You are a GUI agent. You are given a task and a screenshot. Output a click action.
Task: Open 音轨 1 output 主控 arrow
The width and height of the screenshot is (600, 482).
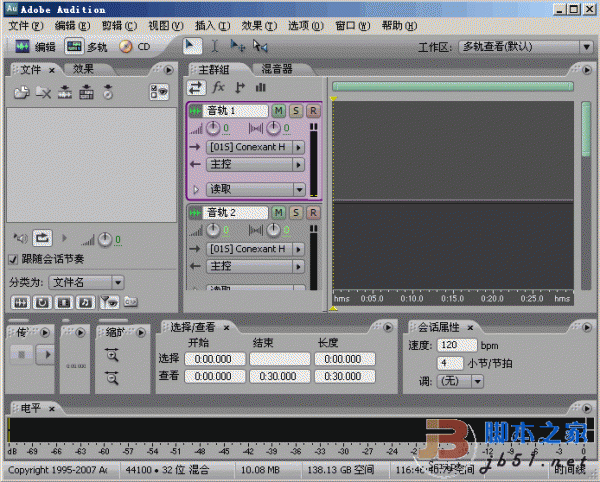pyautogui.click(x=299, y=165)
